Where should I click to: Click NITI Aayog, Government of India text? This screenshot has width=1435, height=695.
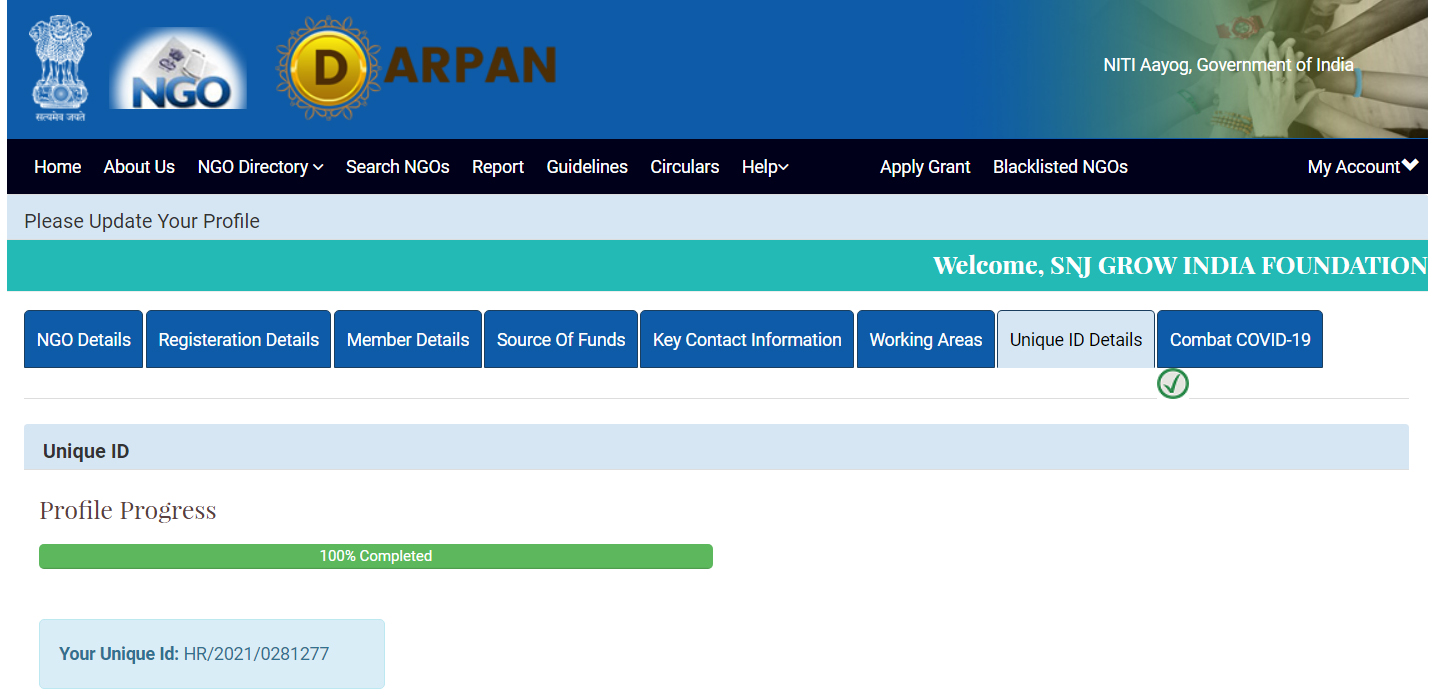1228,65
